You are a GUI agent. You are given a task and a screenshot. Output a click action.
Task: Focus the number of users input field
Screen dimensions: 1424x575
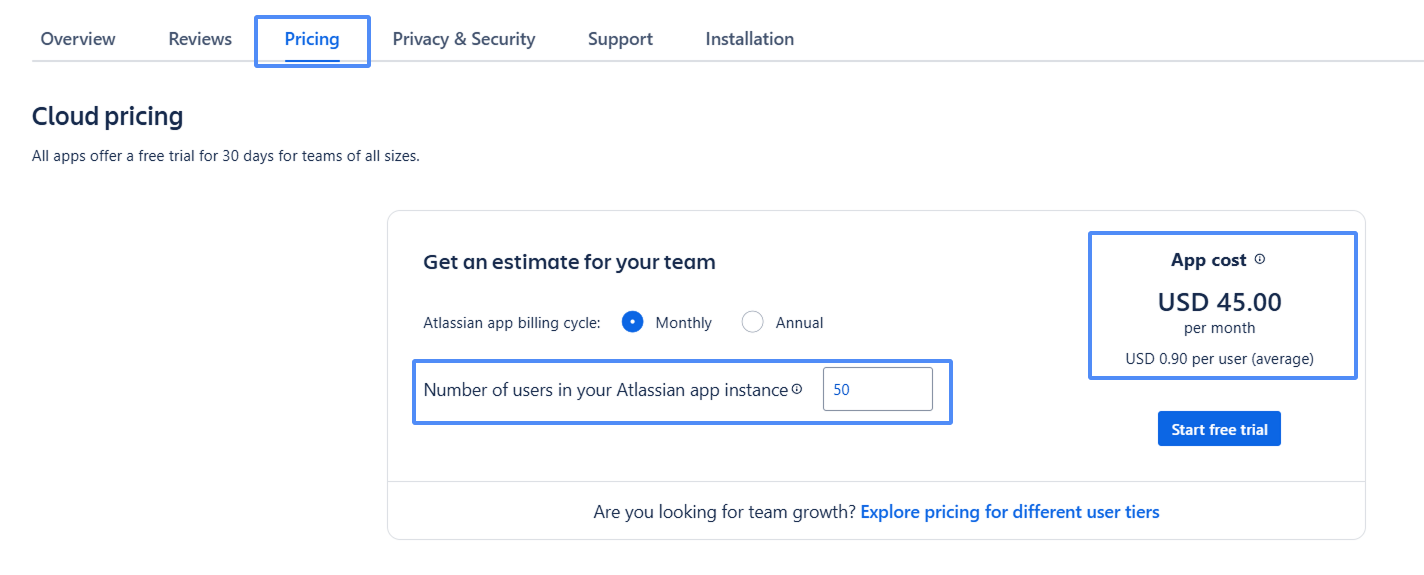tap(877, 389)
